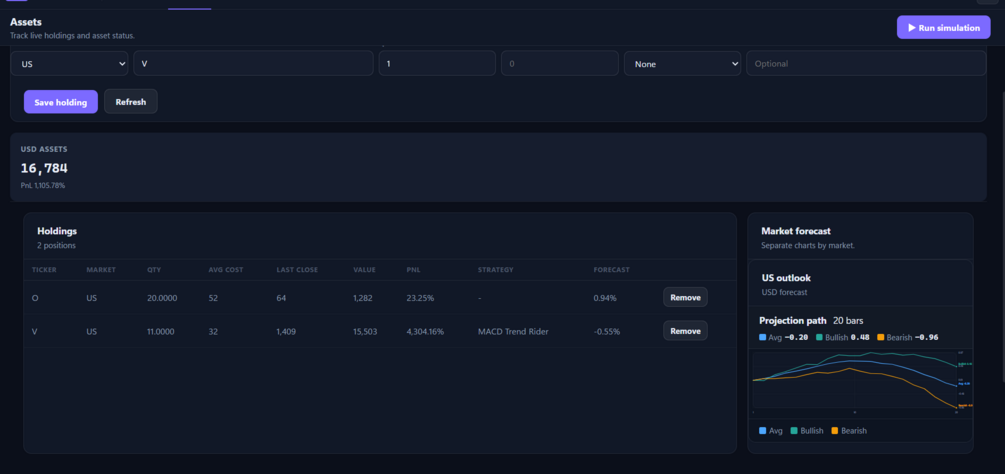Click quantity 20.0000 cell

pyautogui.click(x=162, y=298)
